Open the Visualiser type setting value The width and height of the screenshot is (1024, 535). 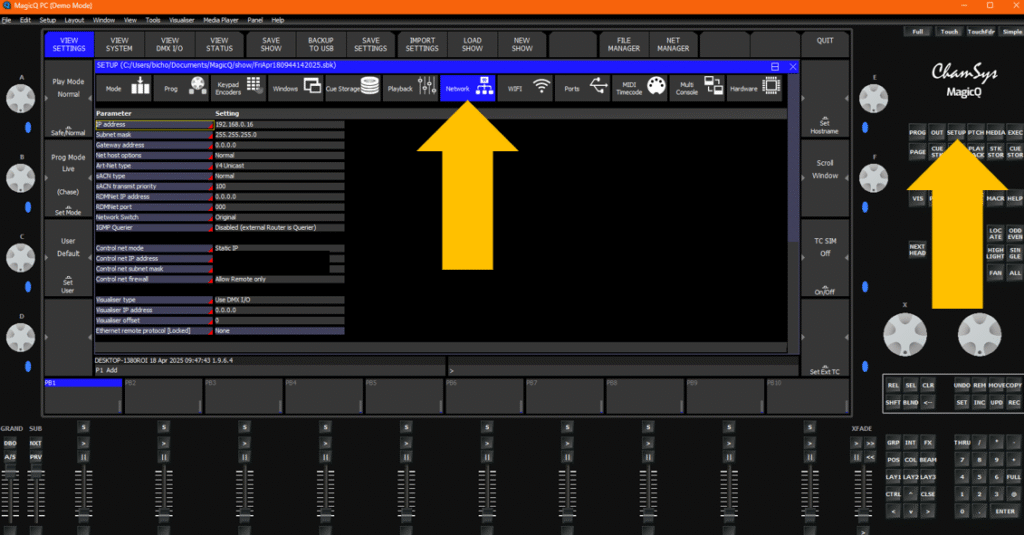pos(278,299)
